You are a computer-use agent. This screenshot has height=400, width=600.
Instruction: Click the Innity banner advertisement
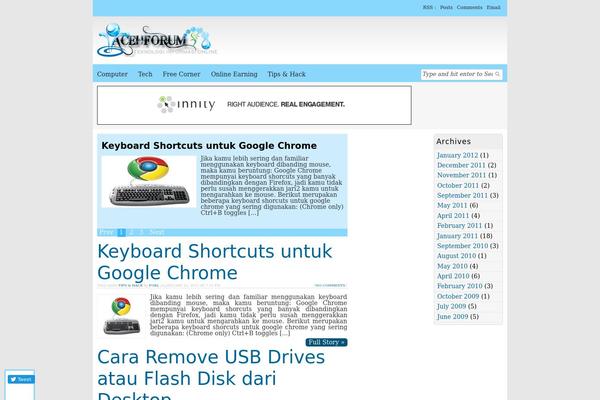[x=254, y=105]
